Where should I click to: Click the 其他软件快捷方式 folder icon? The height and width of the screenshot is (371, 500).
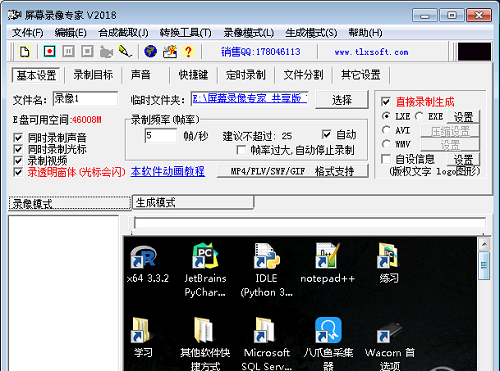pyautogui.click(x=203, y=330)
